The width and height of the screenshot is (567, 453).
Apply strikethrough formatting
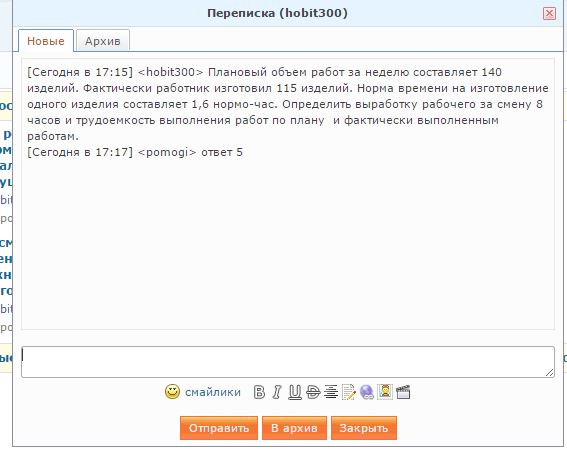tap(313, 392)
